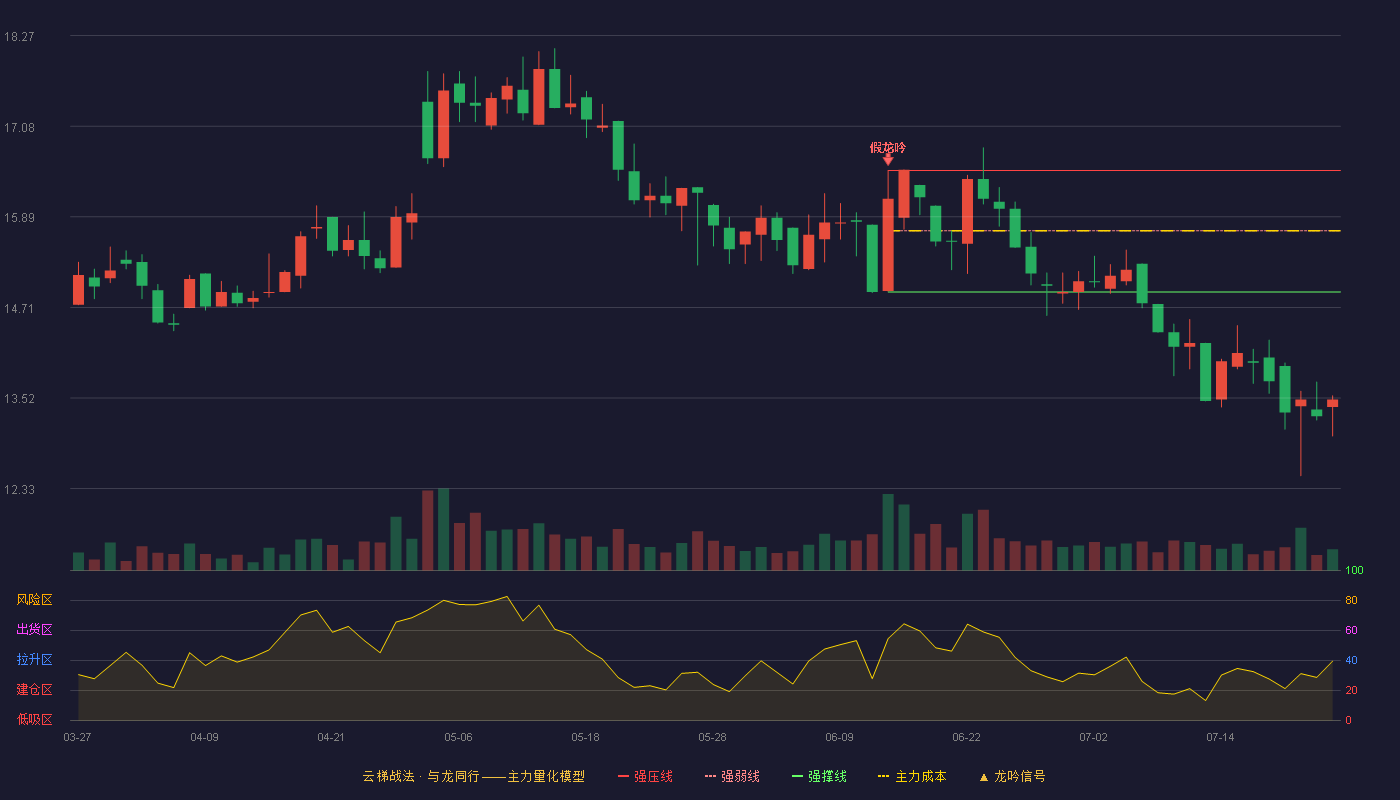Click the 03-27 date label

(77, 737)
